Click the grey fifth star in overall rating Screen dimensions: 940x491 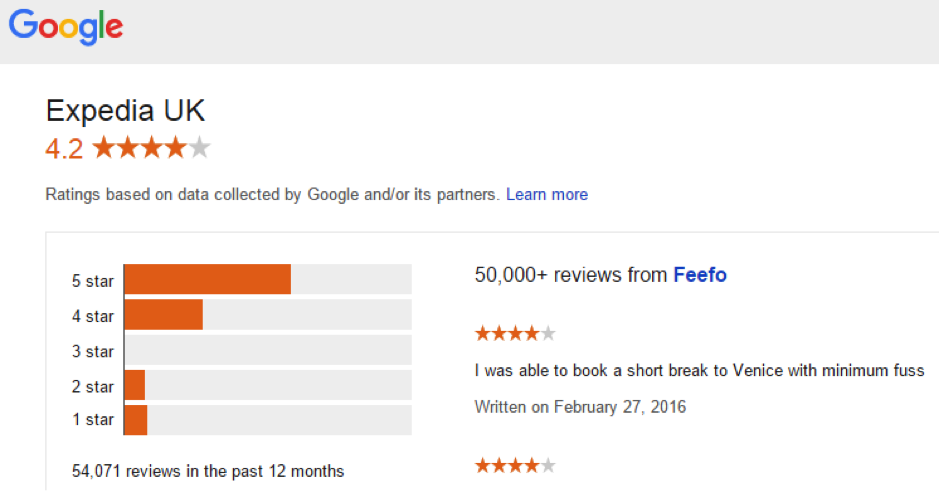(x=200, y=147)
